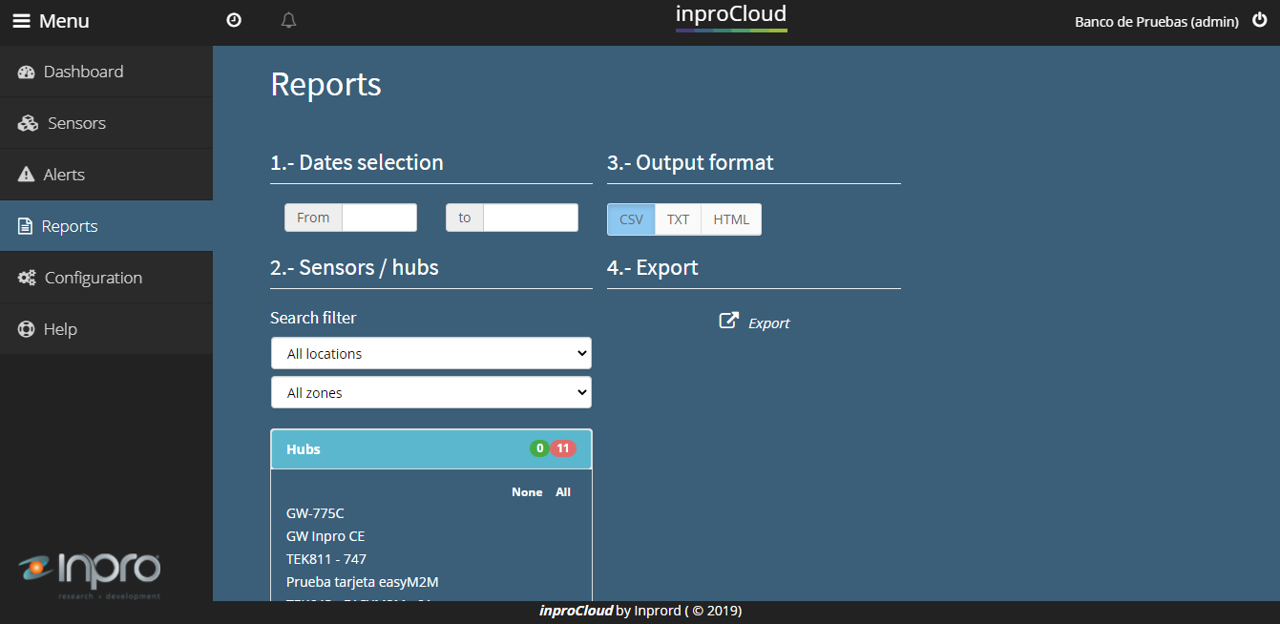Select CSV output format
The width and height of the screenshot is (1280, 624).
(x=631, y=220)
